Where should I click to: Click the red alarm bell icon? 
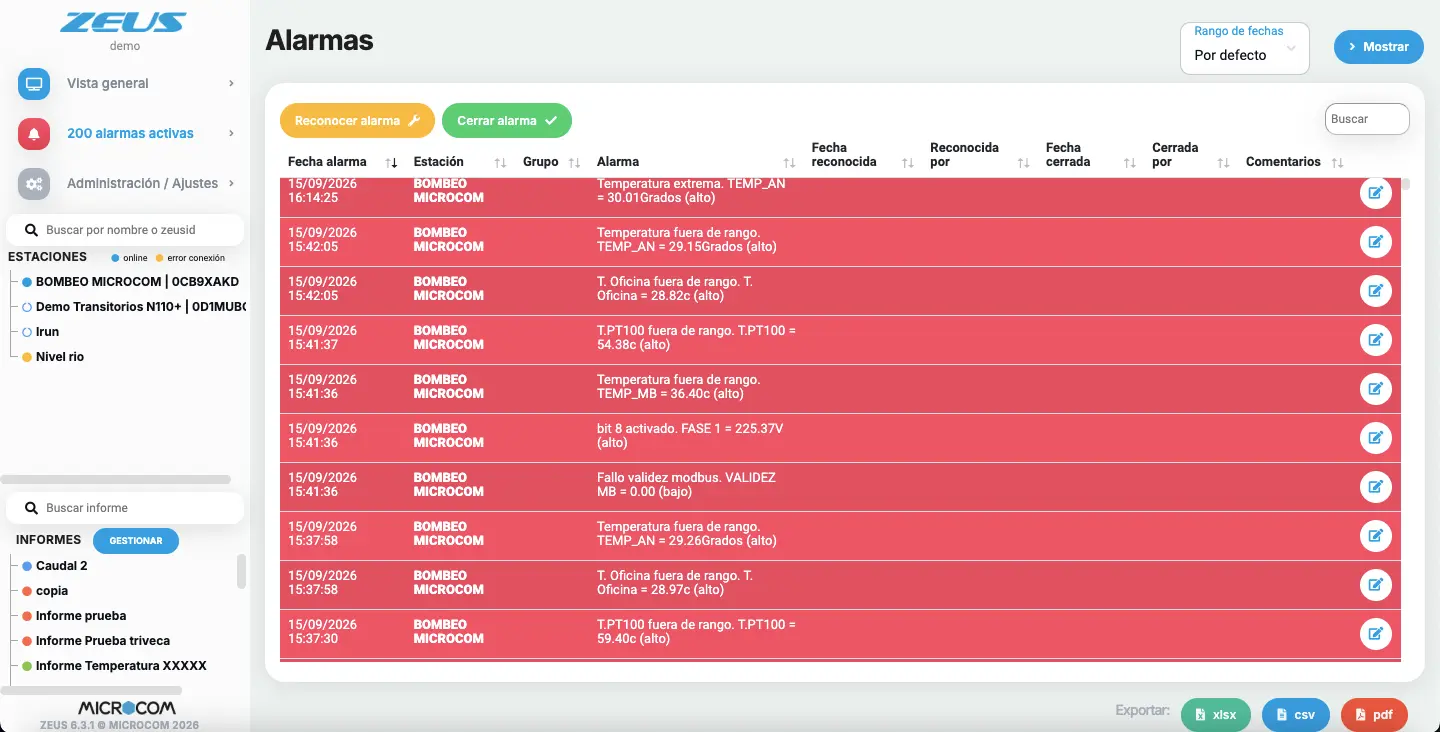(34, 134)
